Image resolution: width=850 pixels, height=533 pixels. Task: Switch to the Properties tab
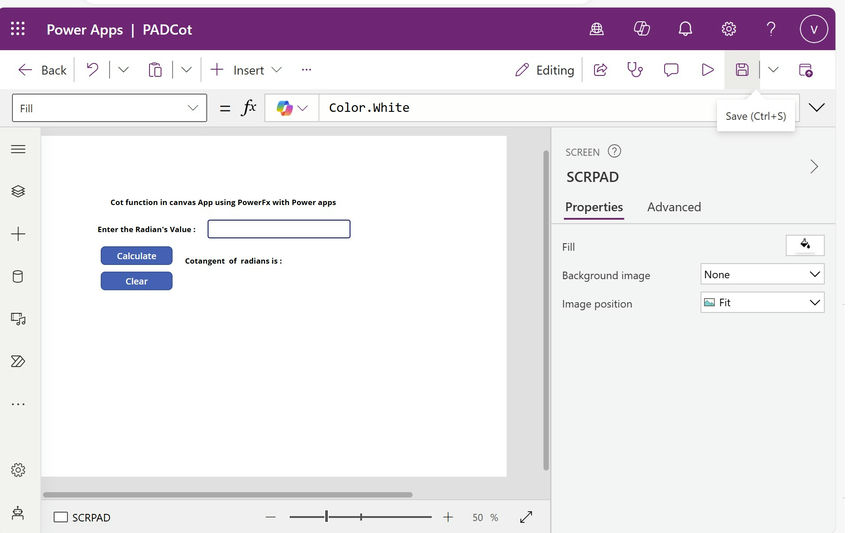coord(594,207)
